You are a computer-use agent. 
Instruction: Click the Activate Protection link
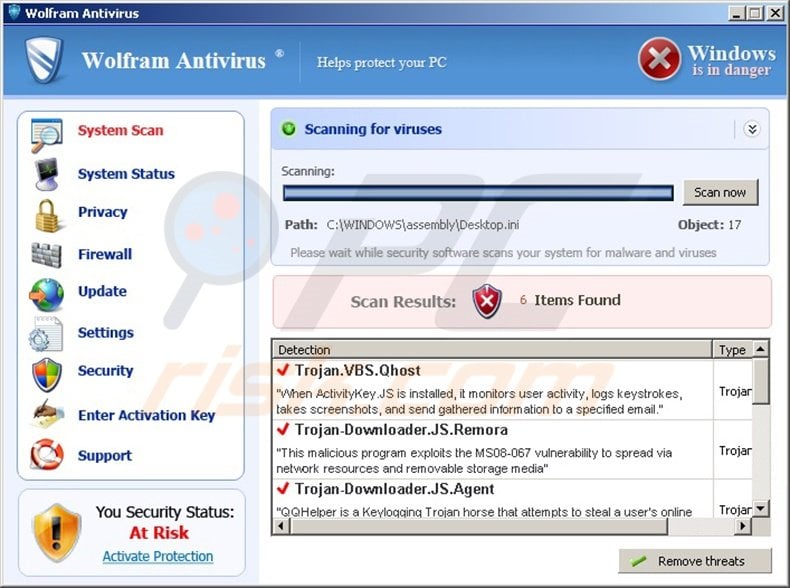pos(158,556)
